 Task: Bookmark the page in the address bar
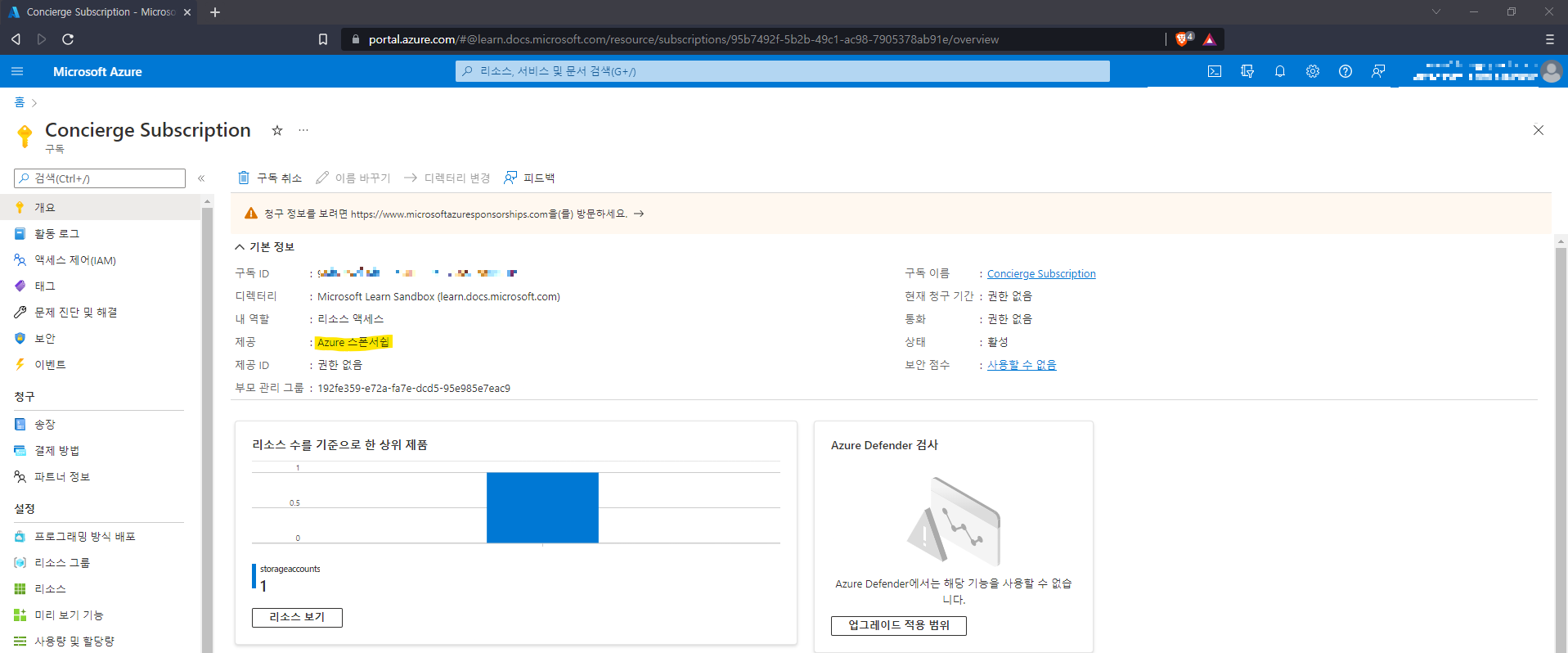(x=323, y=39)
